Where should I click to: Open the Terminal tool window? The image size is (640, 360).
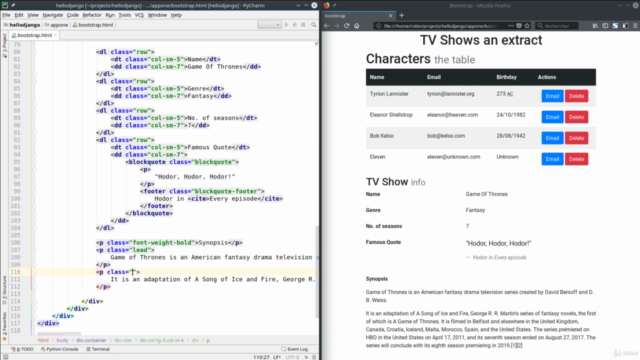coord(98,349)
